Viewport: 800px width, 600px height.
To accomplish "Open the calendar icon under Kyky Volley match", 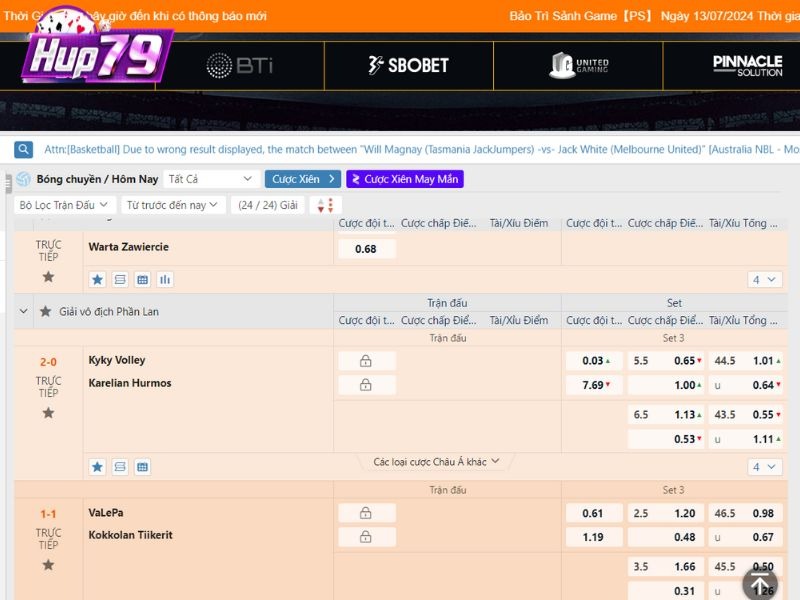I will pyautogui.click(x=142, y=467).
